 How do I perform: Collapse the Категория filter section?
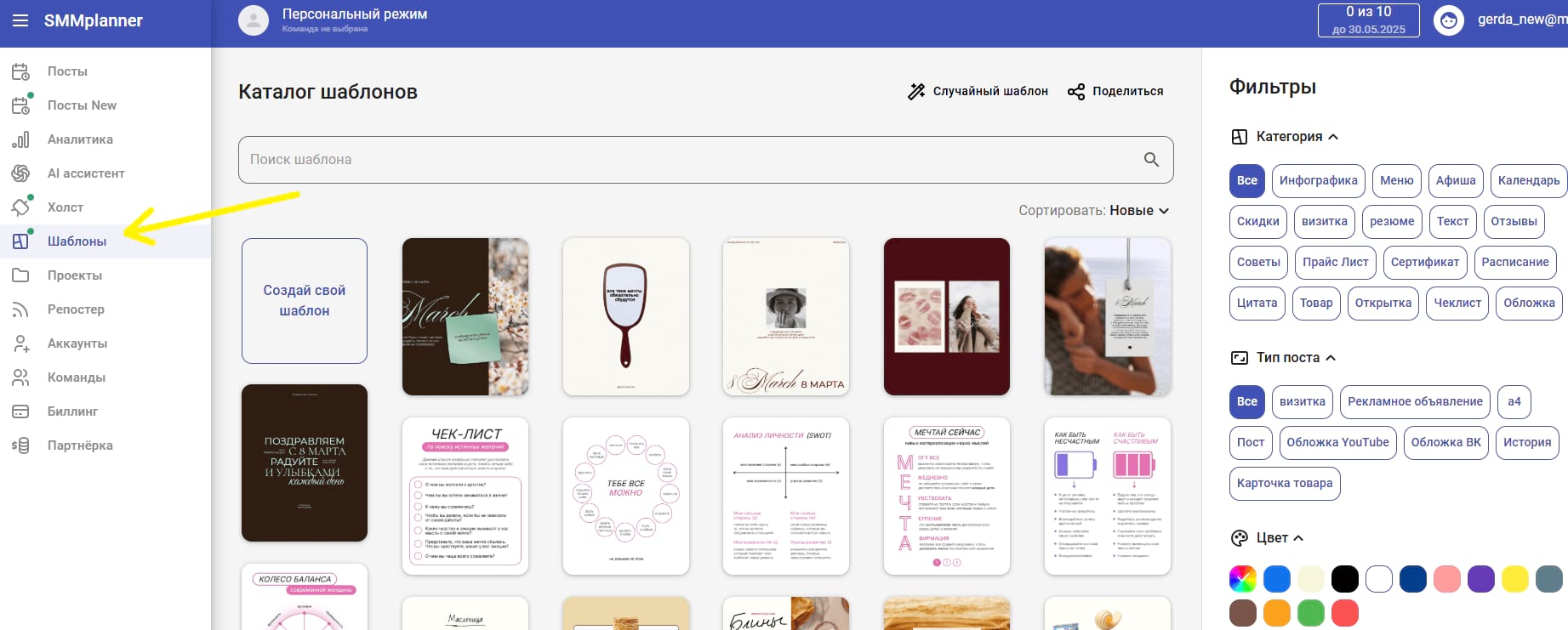[x=1333, y=137]
